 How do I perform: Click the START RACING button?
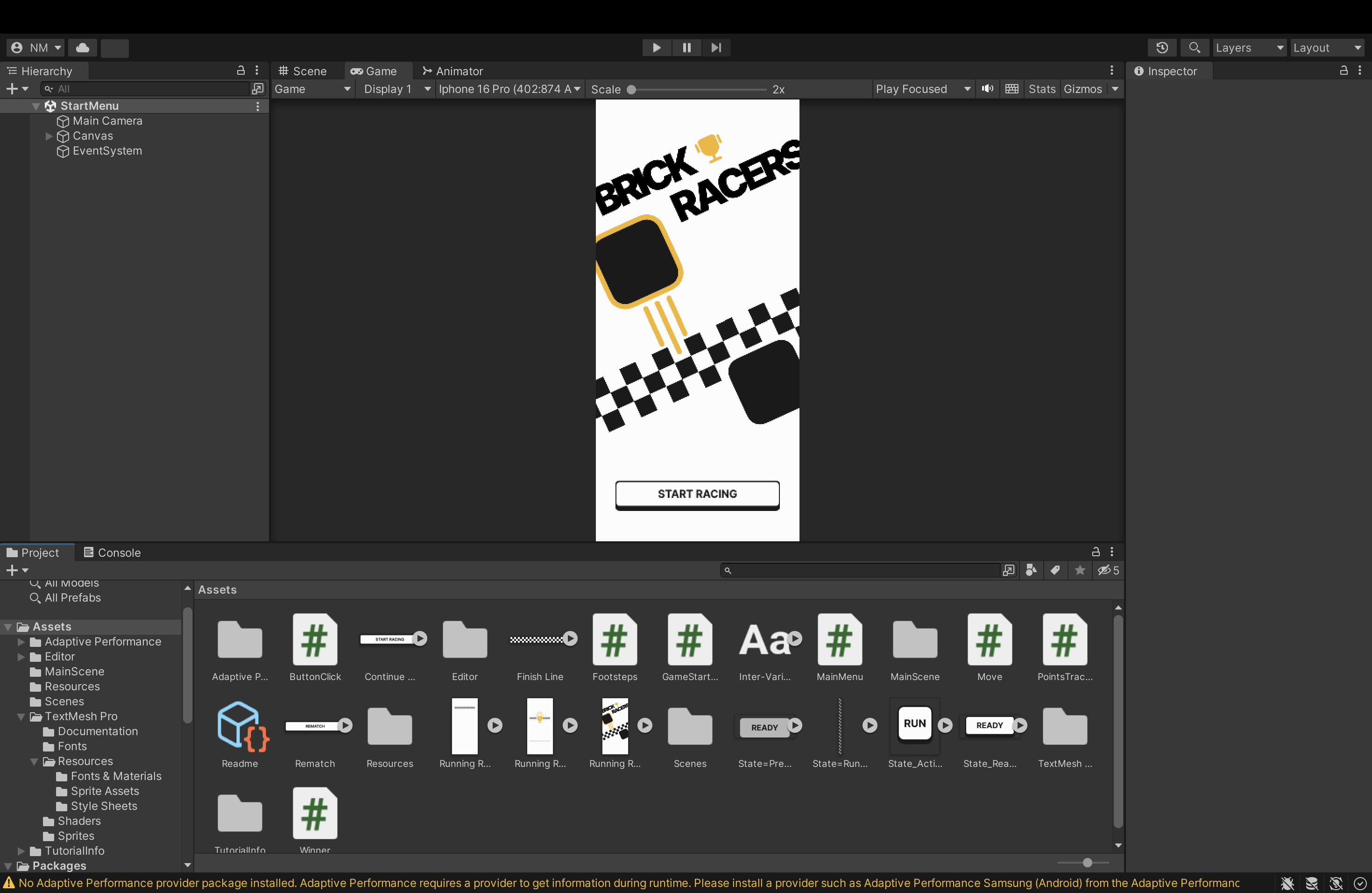tap(697, 494)
